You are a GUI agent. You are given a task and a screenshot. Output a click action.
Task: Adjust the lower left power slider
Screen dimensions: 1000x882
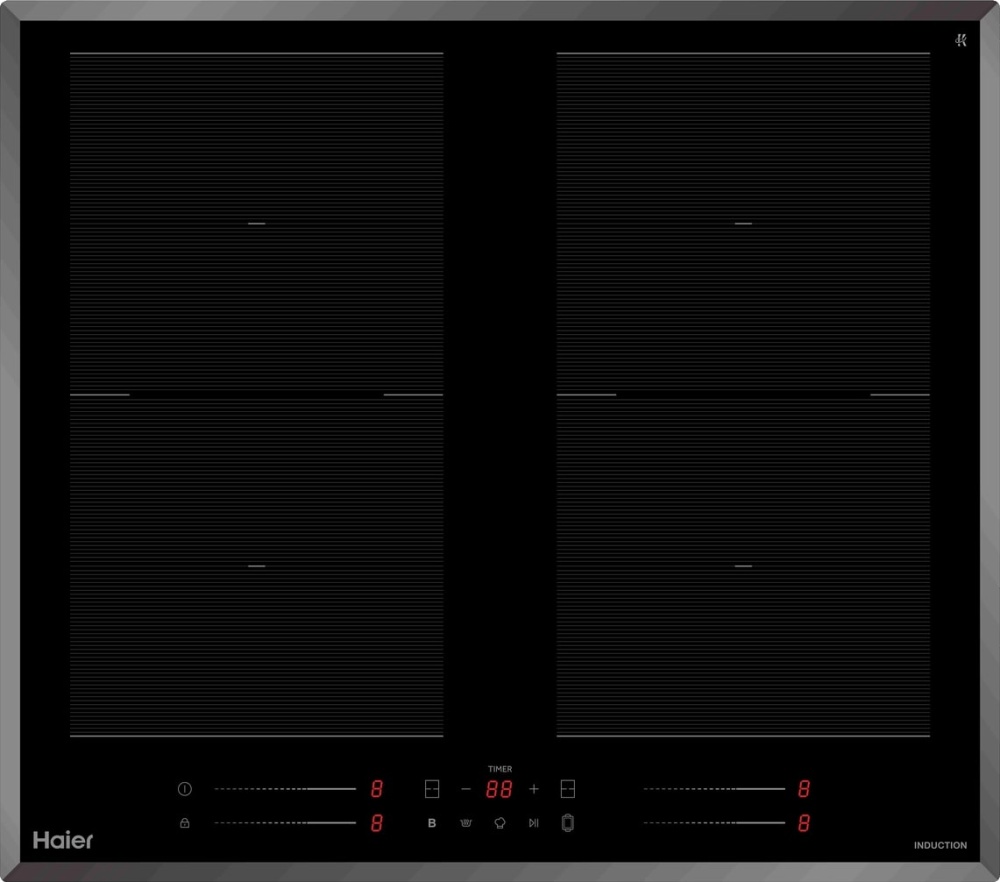click(x=285, y=823)
